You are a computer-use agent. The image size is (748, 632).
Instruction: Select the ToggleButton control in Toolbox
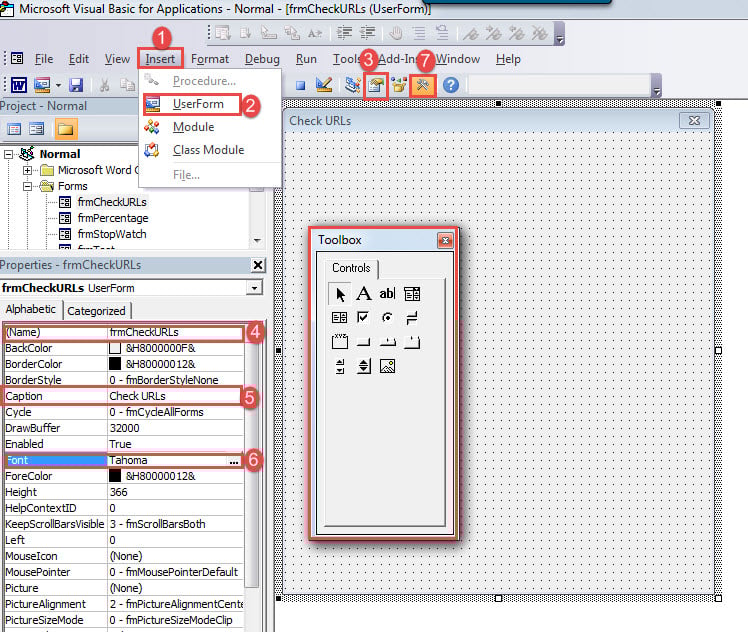tap(412, 318)
